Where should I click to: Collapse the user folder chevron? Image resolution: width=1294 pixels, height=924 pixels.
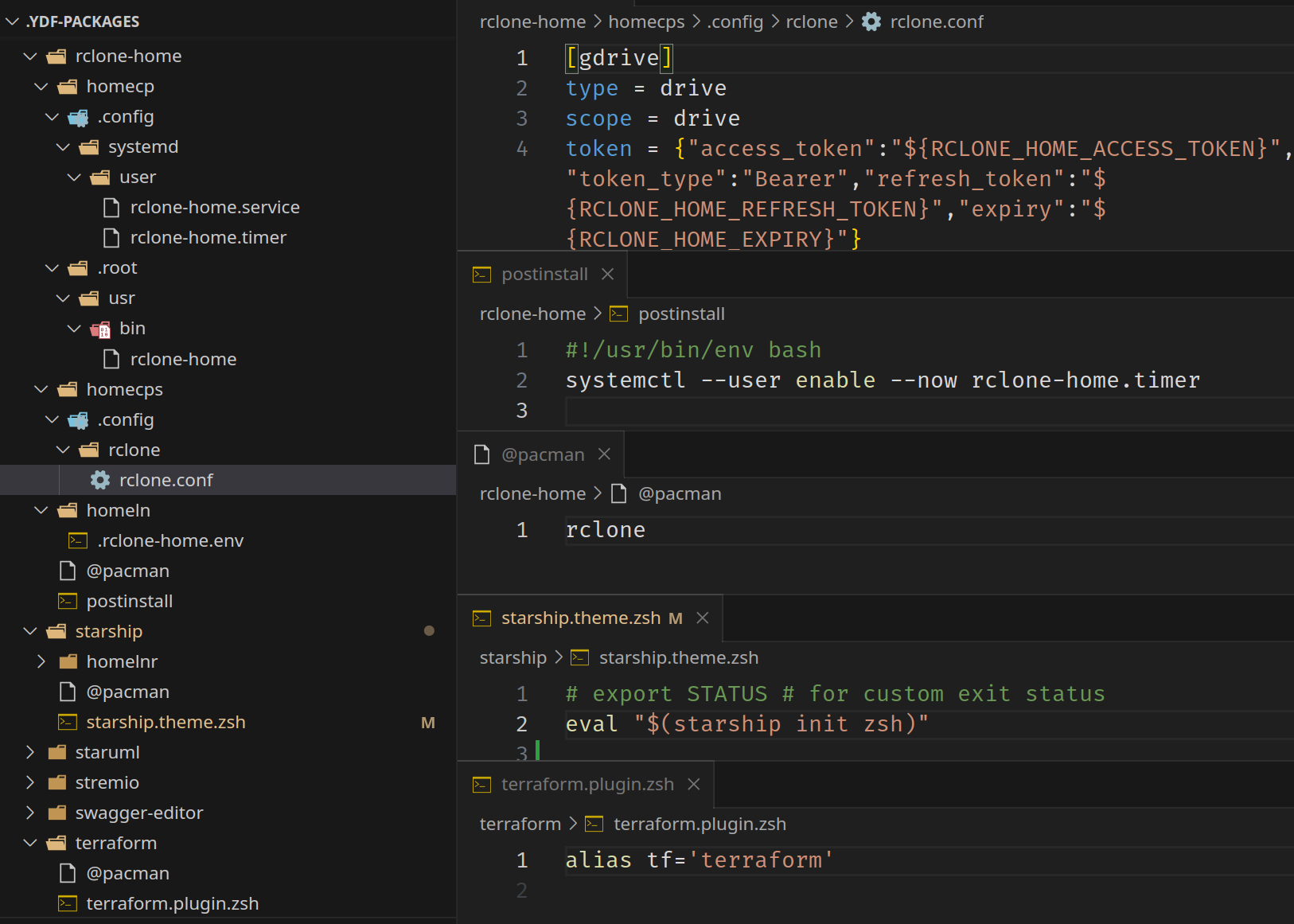click(x=75, y=177)
